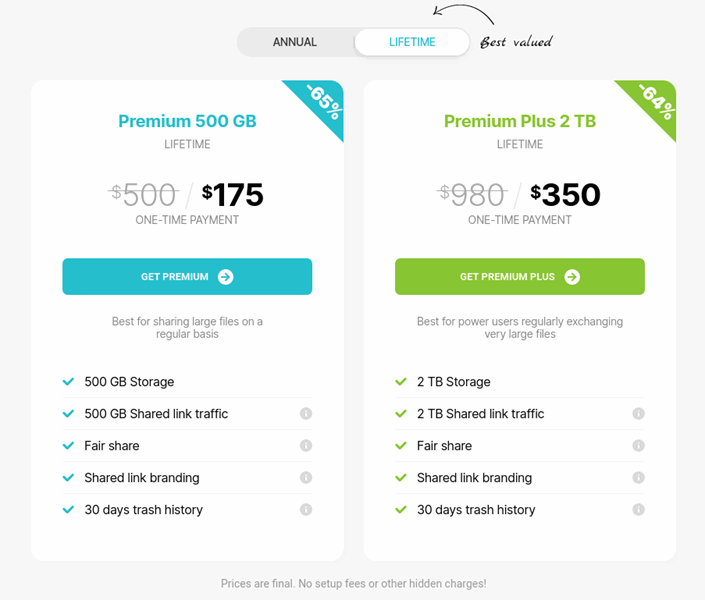Viewport: 705px width, 600px height.
Task: Show info for Premium 30 days trash history
Action: coord(306,510)
